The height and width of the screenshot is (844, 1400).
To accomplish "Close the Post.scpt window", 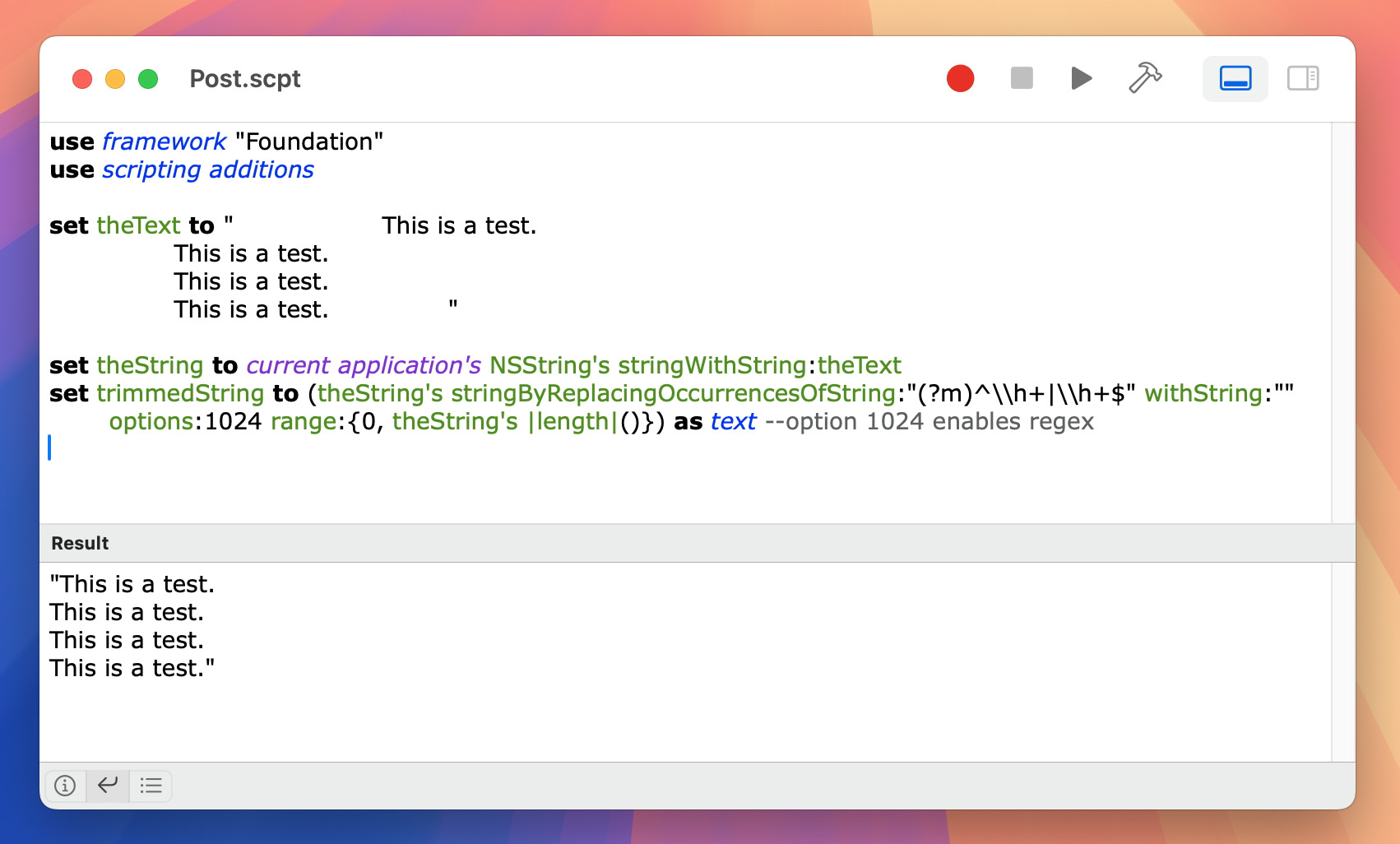I will pyautogui.click(x=82, y=79).
